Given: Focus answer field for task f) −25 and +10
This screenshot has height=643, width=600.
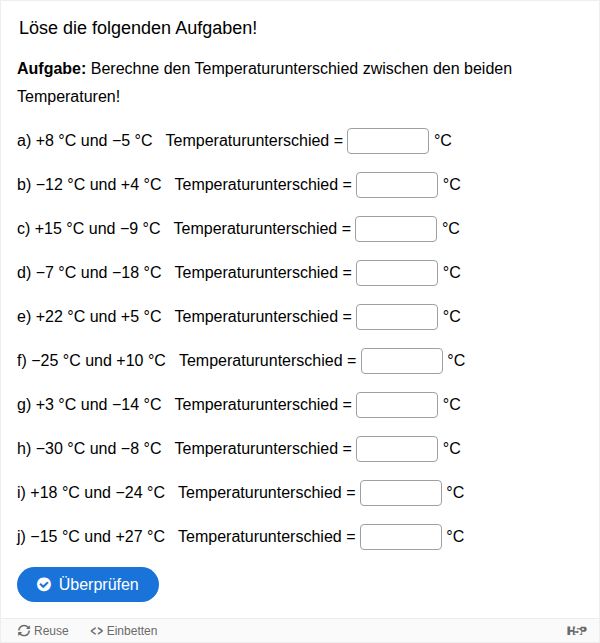Looking at the screenshot, I should click(402, 361).
